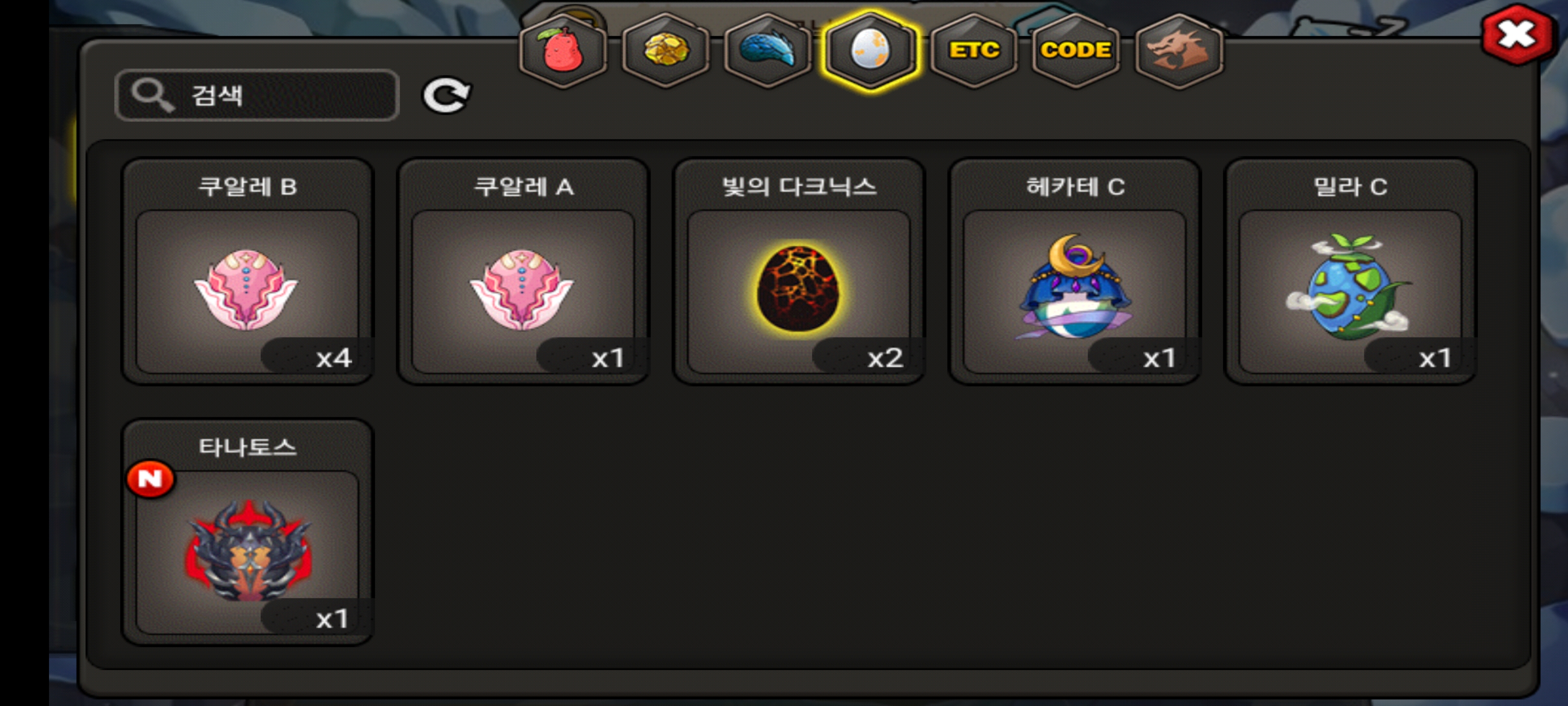Open the new 타나토스 egg
Screen dimensions: 1568x706
[247, 532]
